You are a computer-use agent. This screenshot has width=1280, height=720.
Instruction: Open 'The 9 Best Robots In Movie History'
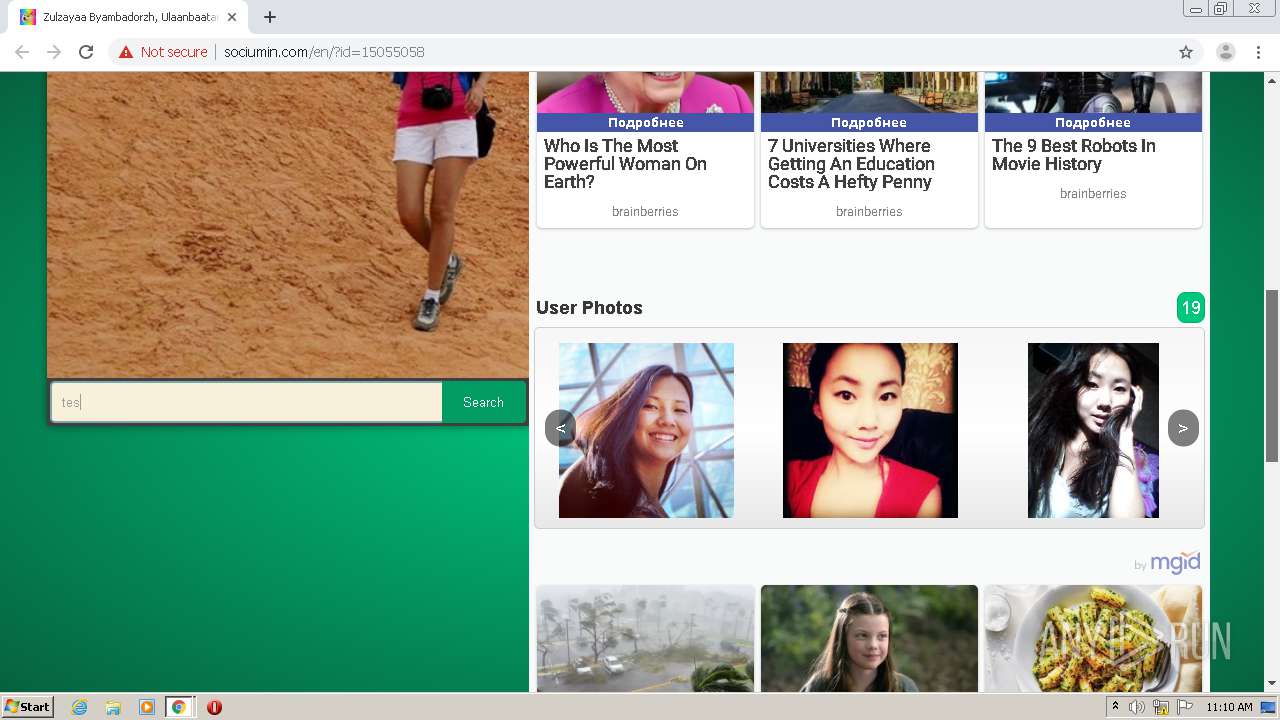click(x=1074, y=155)
